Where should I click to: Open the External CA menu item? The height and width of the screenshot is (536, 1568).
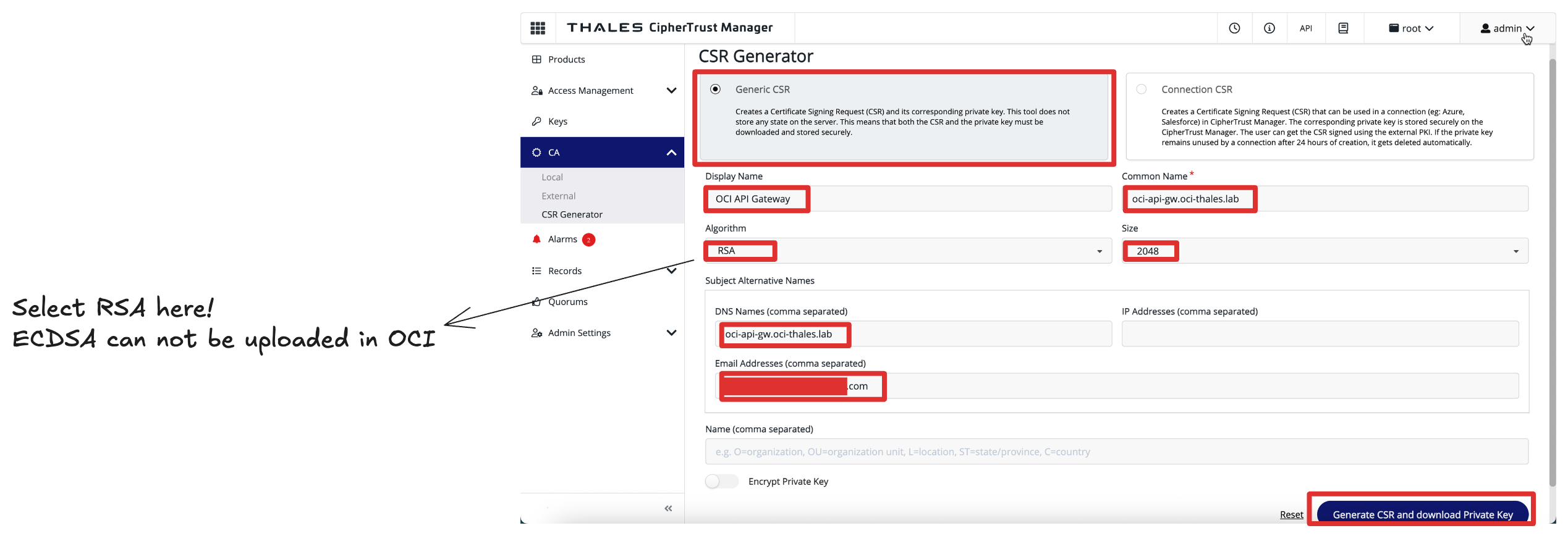[558, 196]
